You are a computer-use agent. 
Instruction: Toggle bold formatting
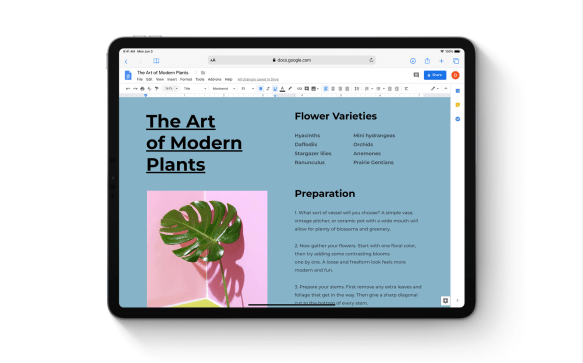pos(261,89)
